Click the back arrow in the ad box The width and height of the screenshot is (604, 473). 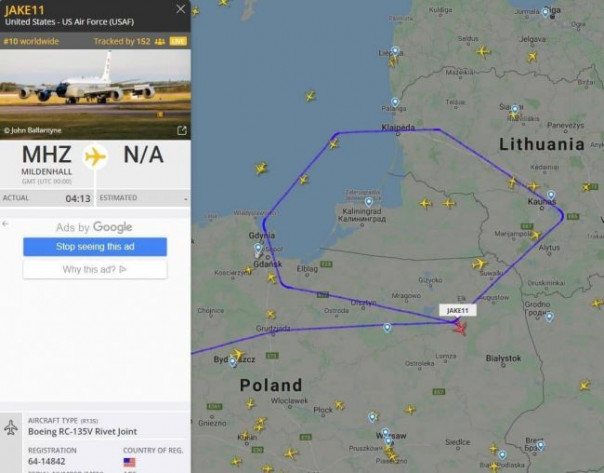pyautogui.click(x=5, y=224)
